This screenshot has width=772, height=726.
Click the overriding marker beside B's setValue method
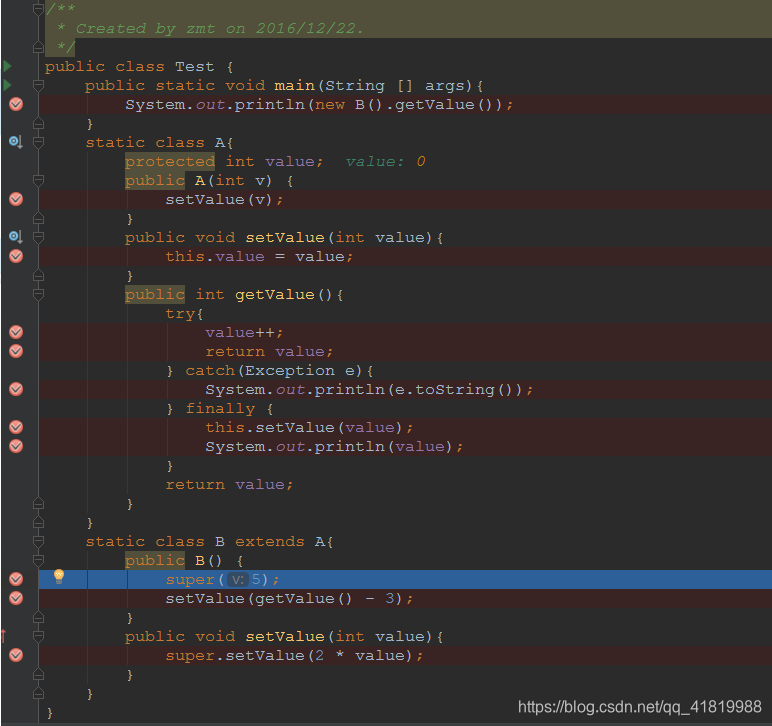(3, 636)
